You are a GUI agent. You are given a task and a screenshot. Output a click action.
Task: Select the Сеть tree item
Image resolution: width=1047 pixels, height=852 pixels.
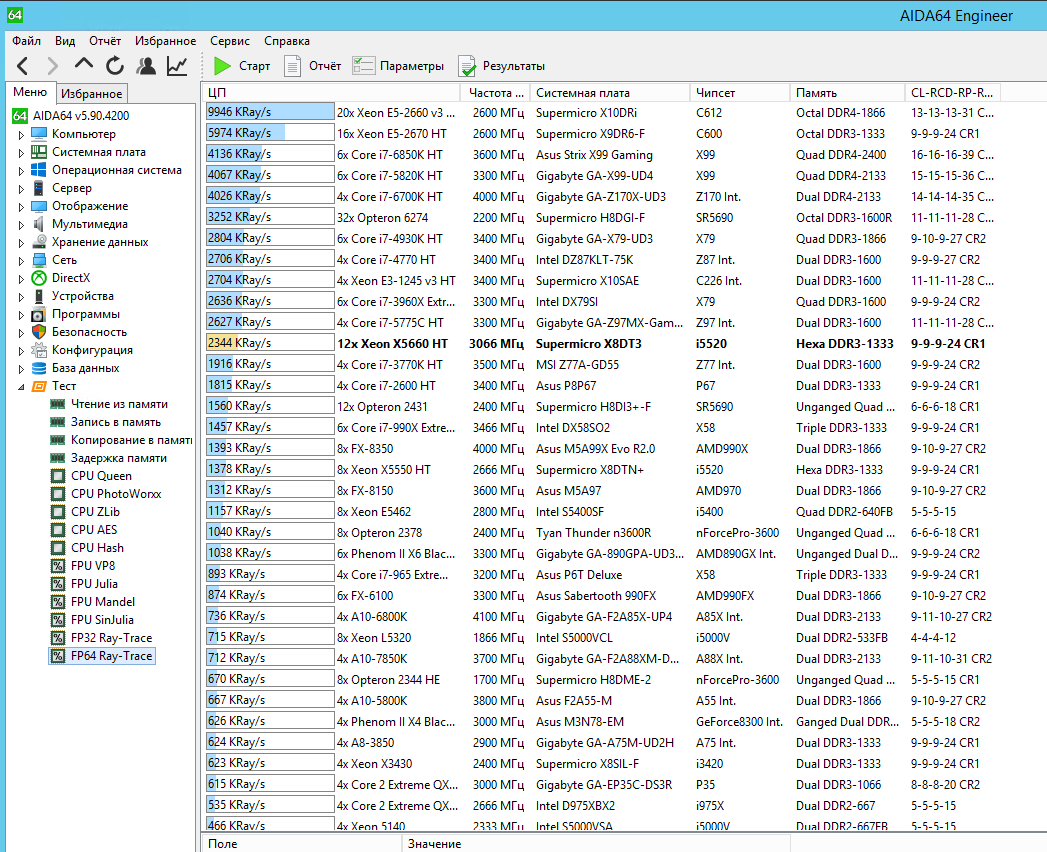click(64, 260)
